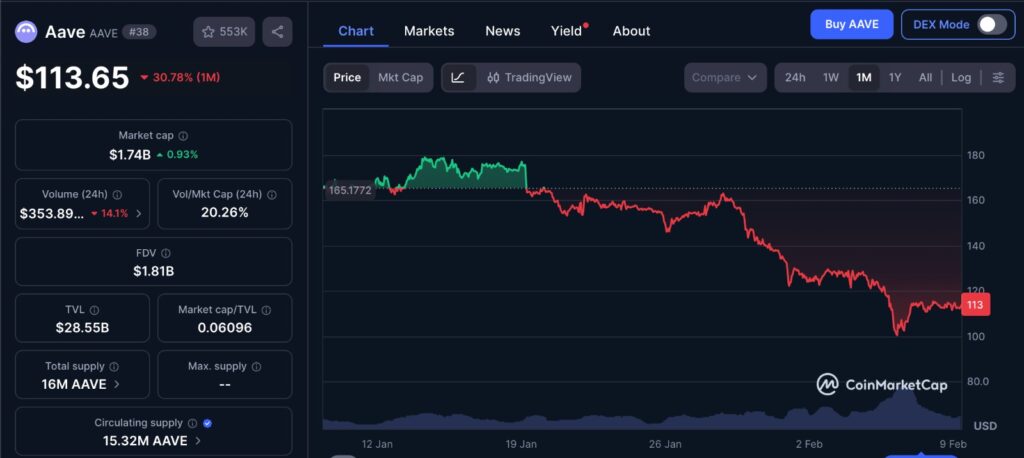This screenshot has width=1024, height=458.
Task: Show TVL info icon
Action: [x=94, y=310]
